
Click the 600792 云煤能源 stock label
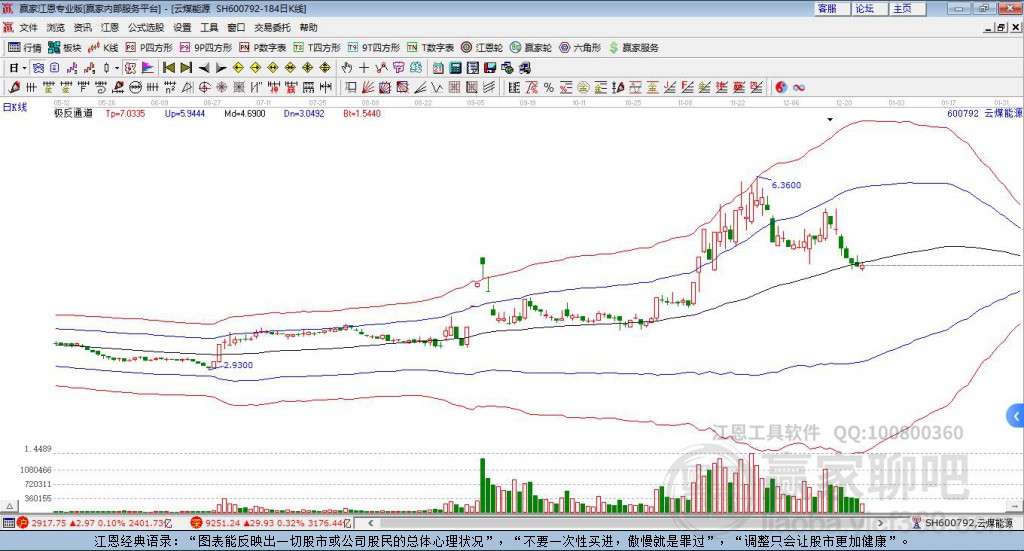[984, 113]
